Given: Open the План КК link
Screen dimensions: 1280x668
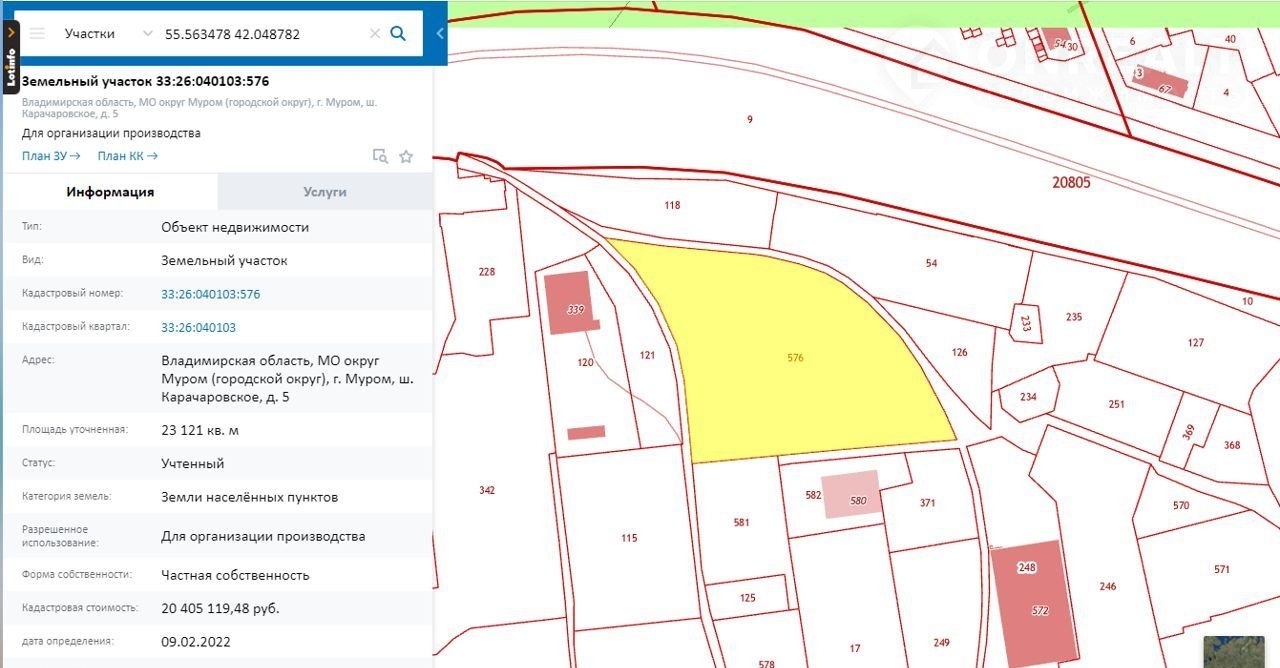Looking at the screenshot, I should click(128, 156).
